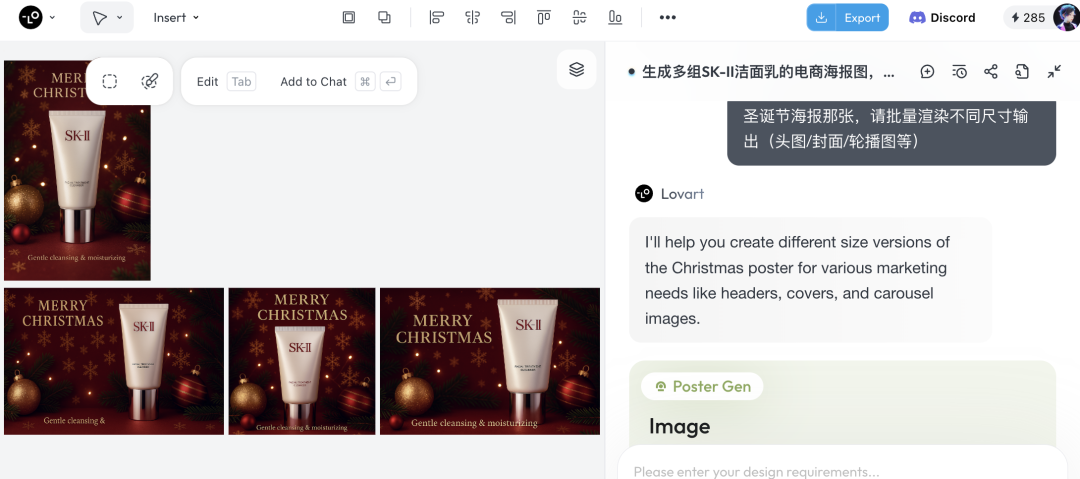
Task: Open the files icon in chat header
Action: 1022,72
